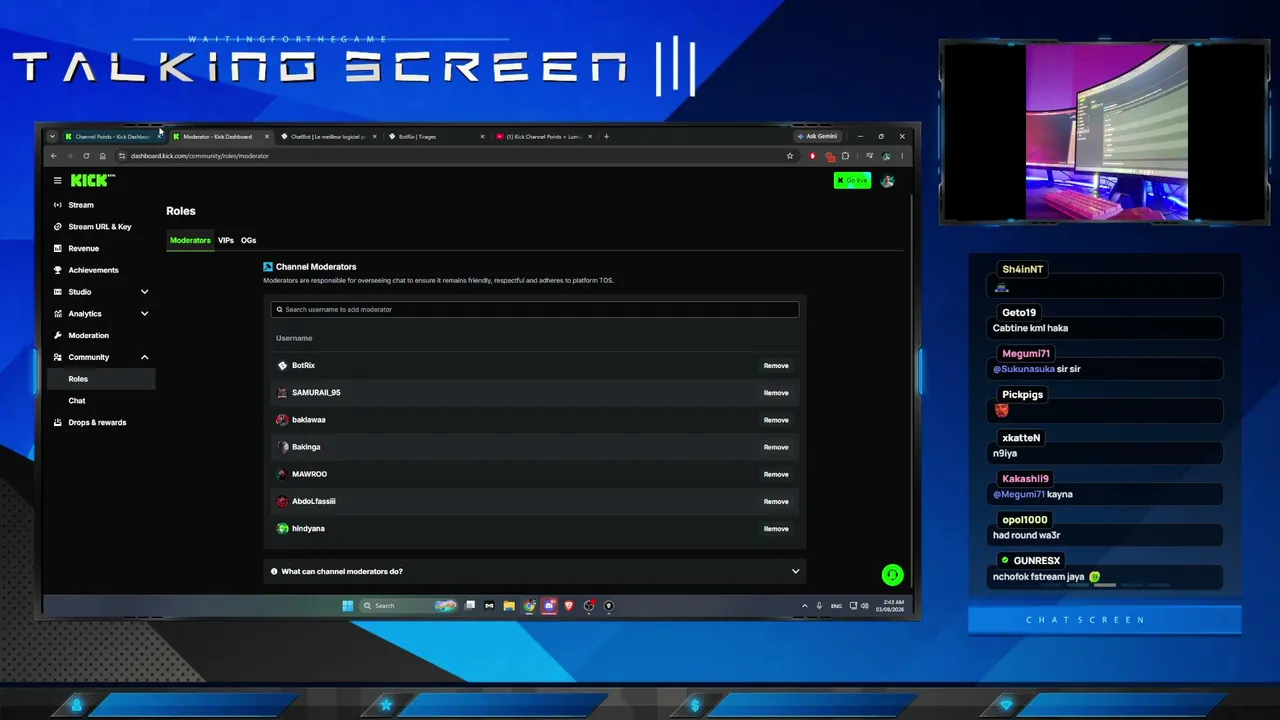Switch to the ChatBot browser tab

328,136
